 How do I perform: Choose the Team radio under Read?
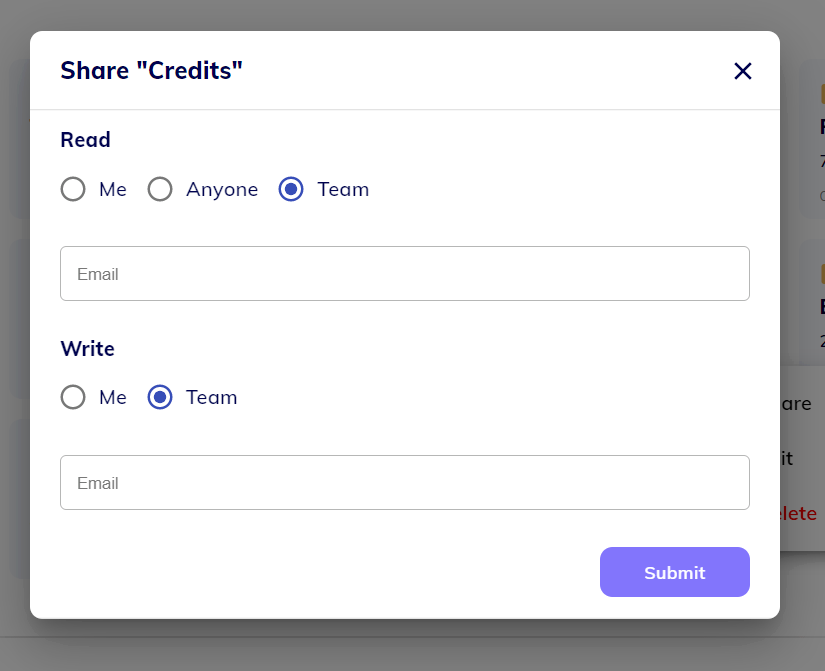coord(291,189)
